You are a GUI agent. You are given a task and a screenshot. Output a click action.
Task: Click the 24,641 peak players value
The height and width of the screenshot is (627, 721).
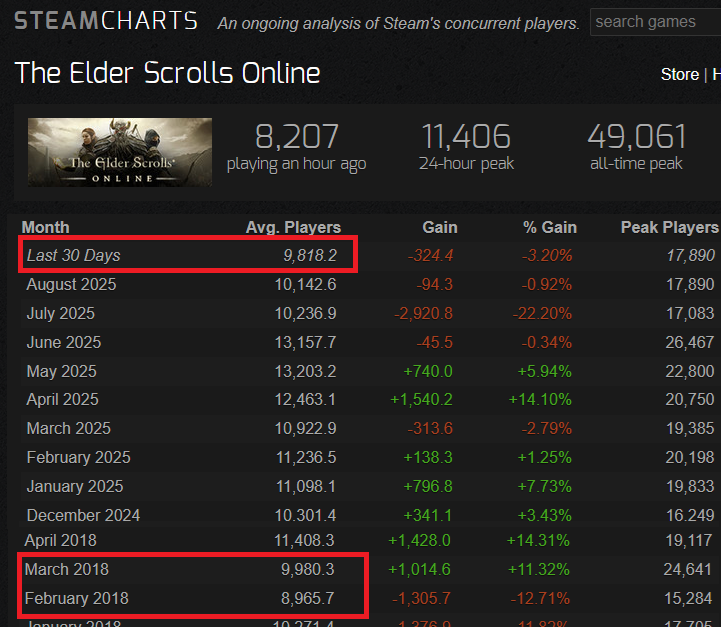coord(688,569)
